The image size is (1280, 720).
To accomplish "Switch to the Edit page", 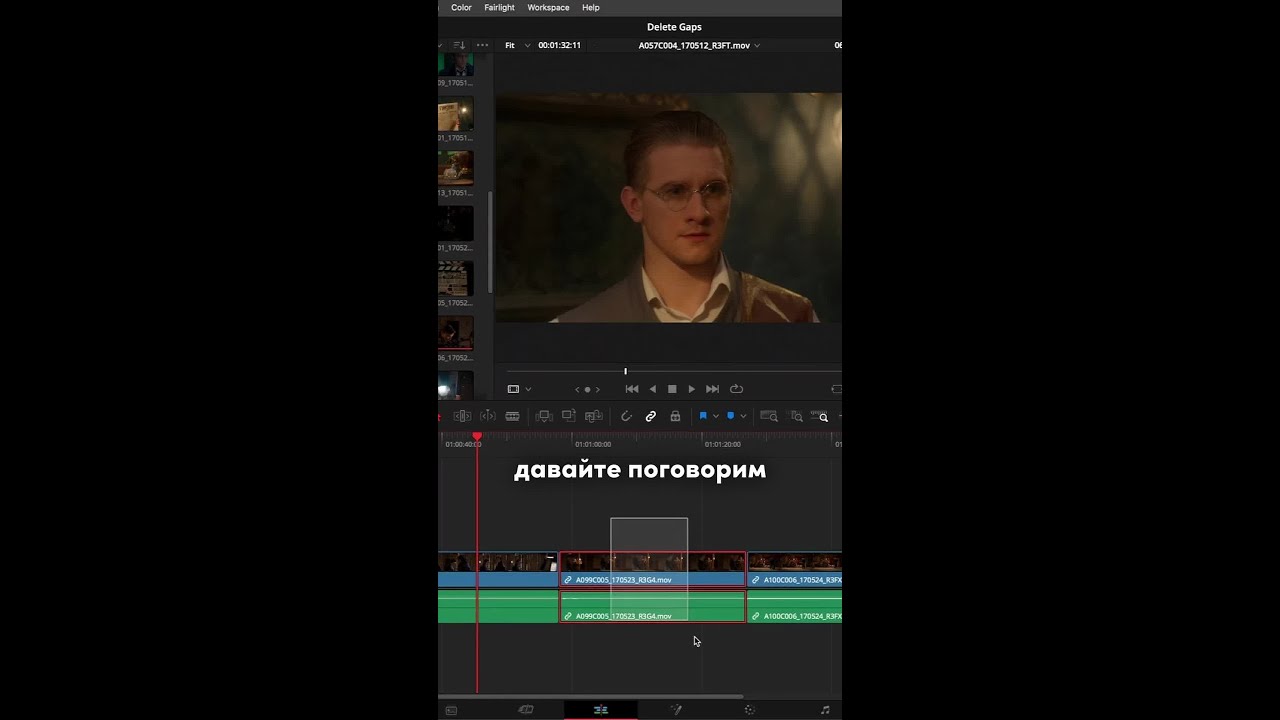I will click(601, 710).
